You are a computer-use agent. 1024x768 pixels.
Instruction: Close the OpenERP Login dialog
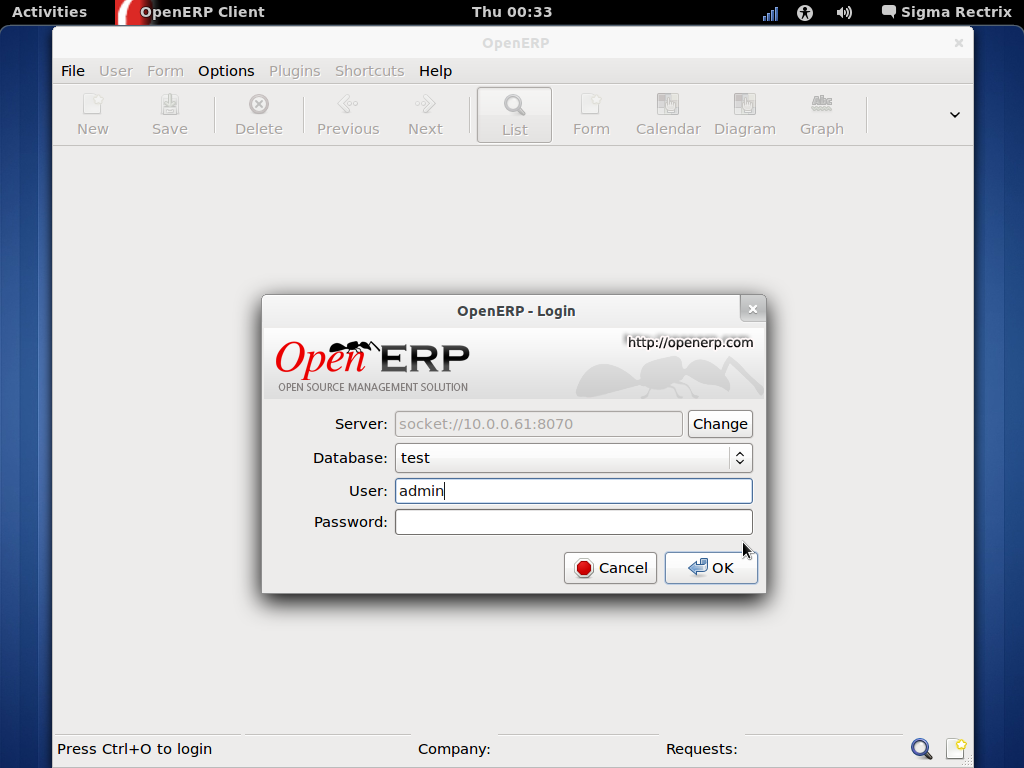[x=753, y=309]
